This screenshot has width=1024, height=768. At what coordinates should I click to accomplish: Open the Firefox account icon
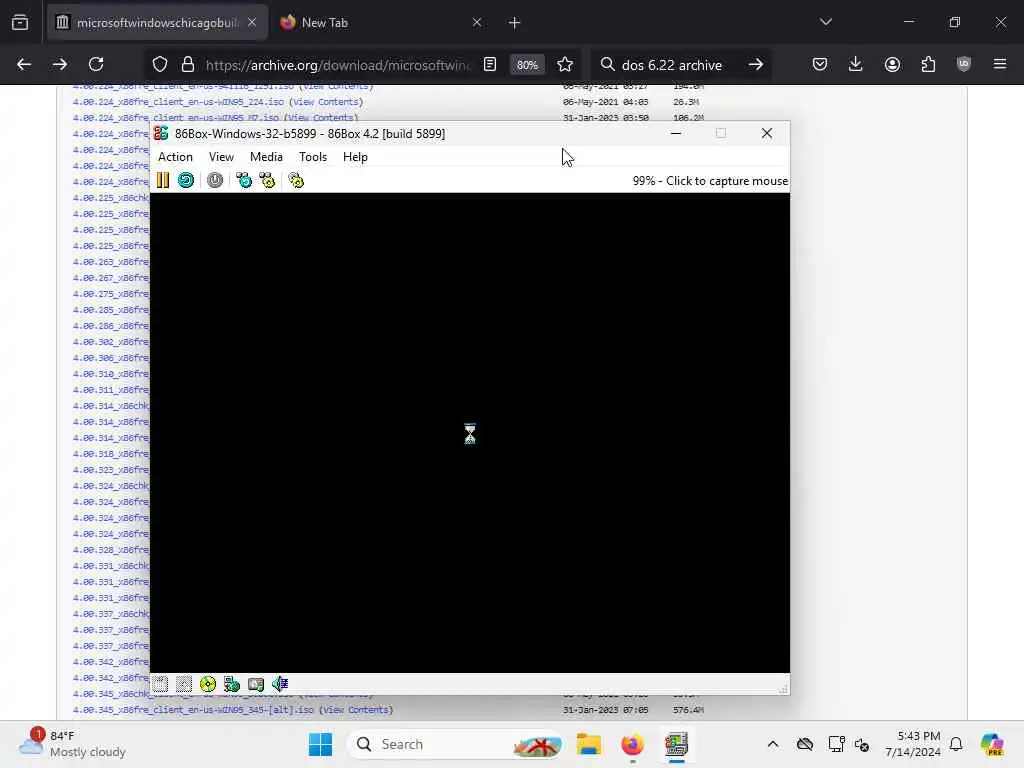click(x=892, y=64)
